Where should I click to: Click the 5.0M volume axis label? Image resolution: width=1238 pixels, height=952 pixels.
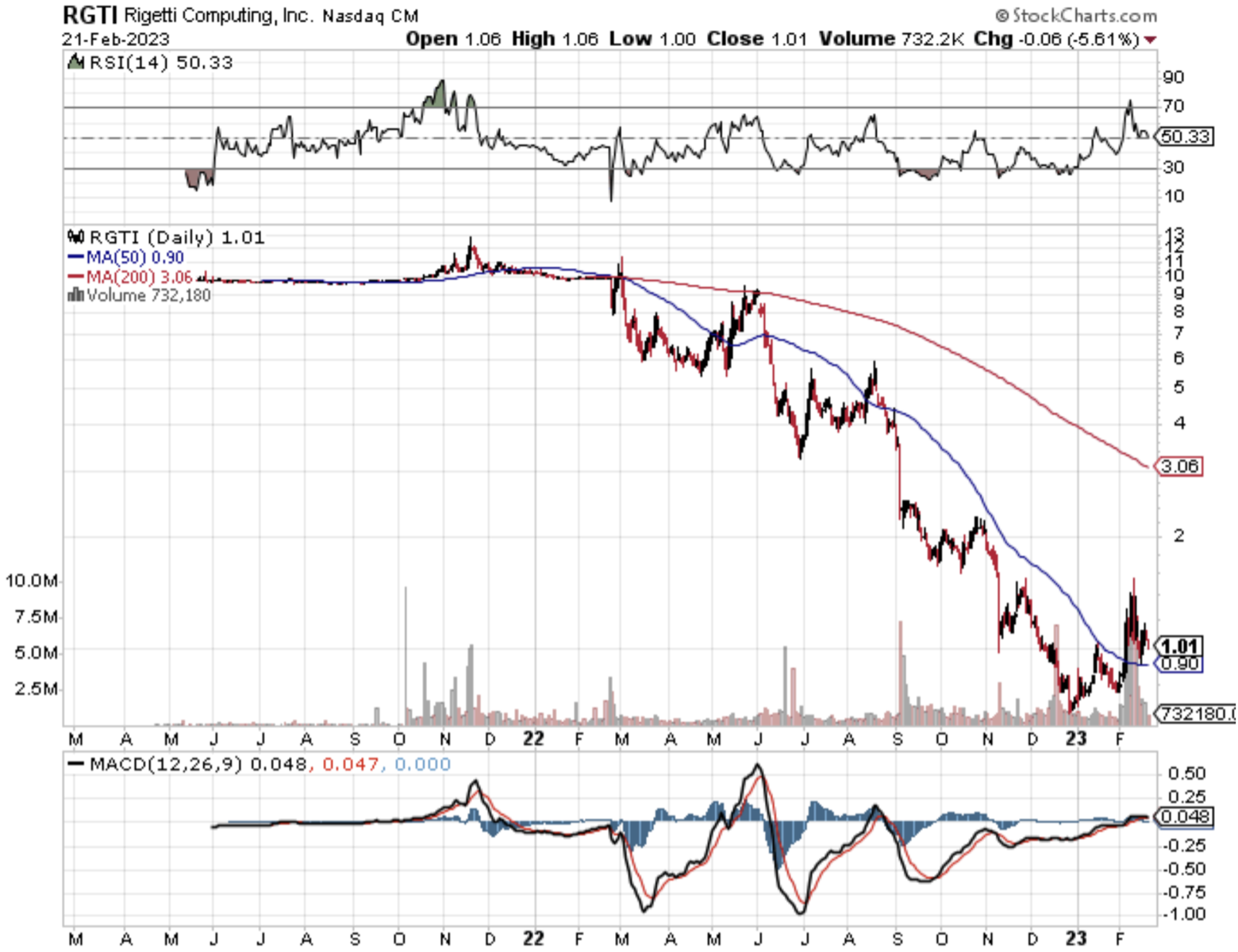(37, 652)
